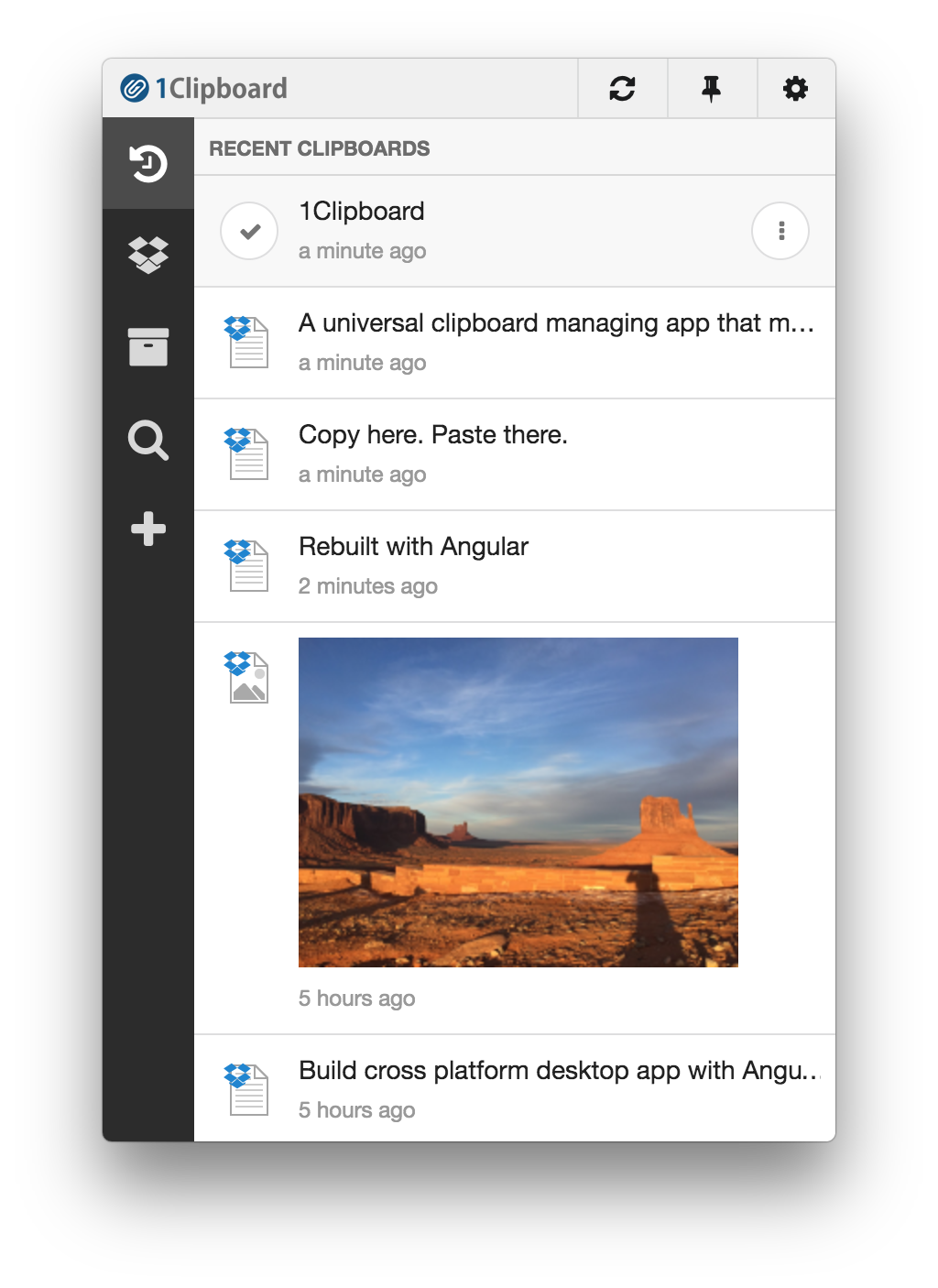The height and width of the screenshot is (1288, 938).
Task: Click the 1Clipboard logo icon
Action: coord(135,88)
